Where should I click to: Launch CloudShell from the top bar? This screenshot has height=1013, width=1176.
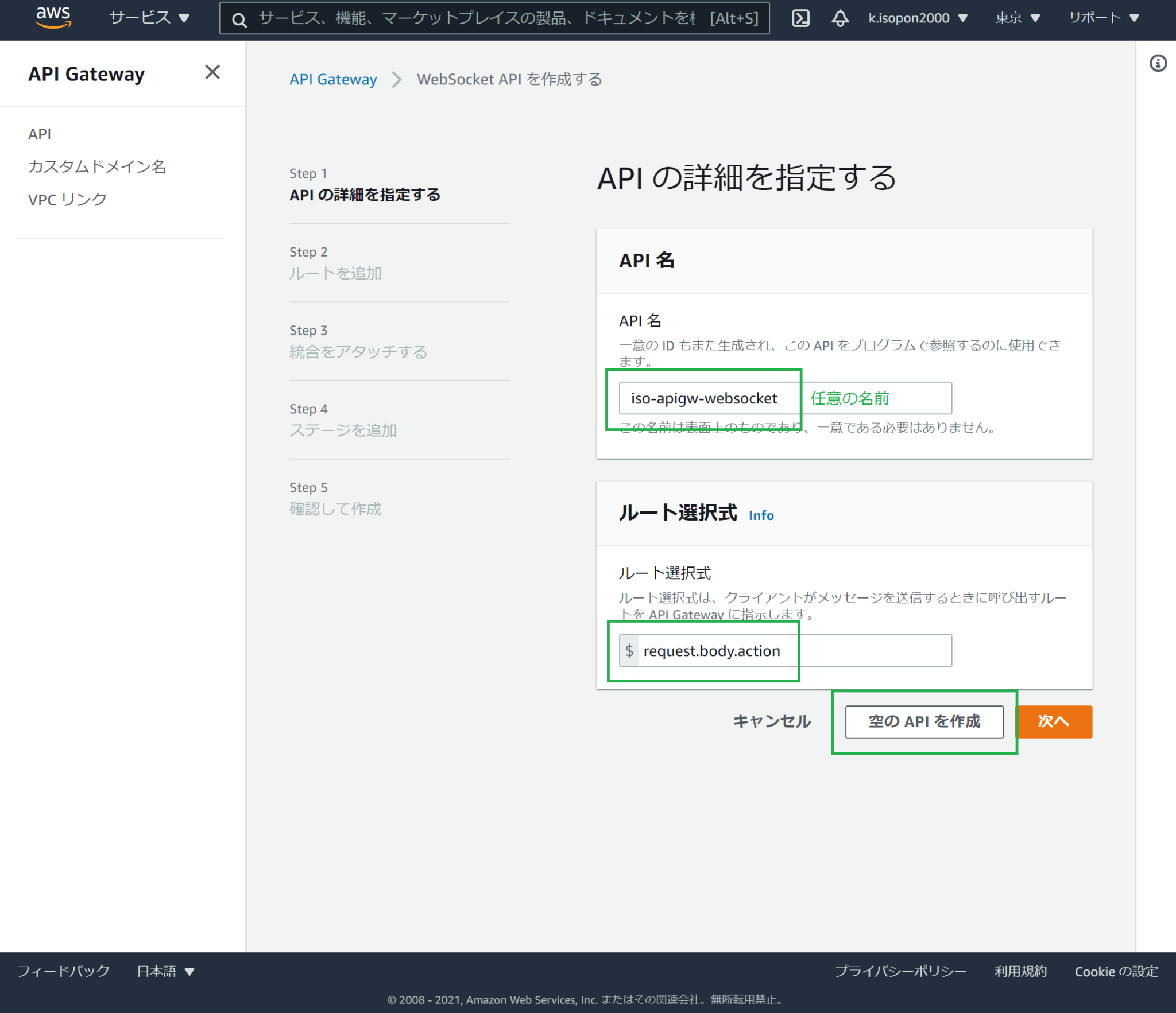click(800, 18)
